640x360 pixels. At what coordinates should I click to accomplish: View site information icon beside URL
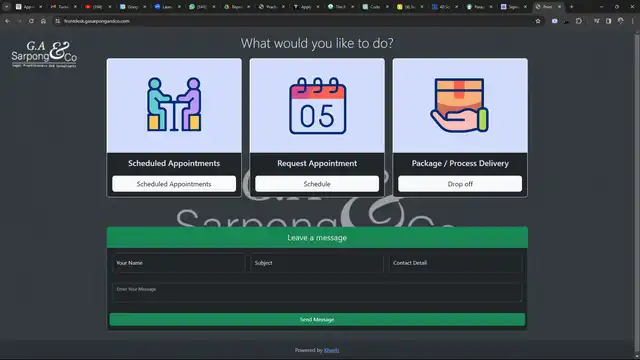pos(58,21)
